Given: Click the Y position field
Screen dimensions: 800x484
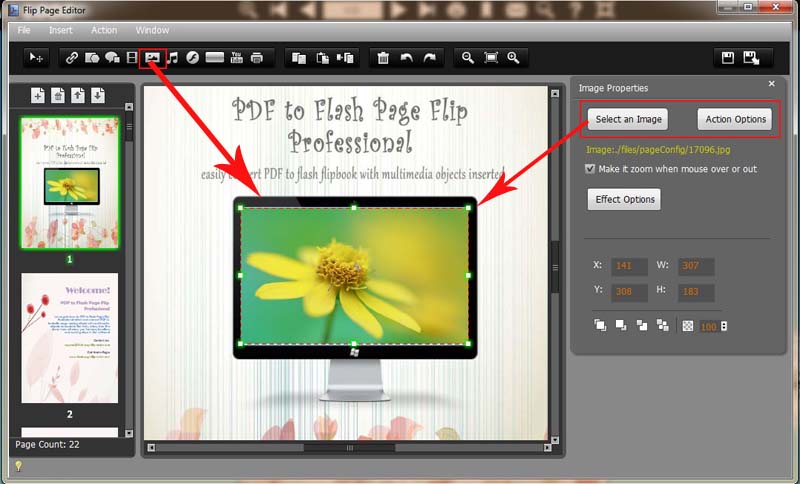Looking at the screenshot, I should tap(629, 292).
